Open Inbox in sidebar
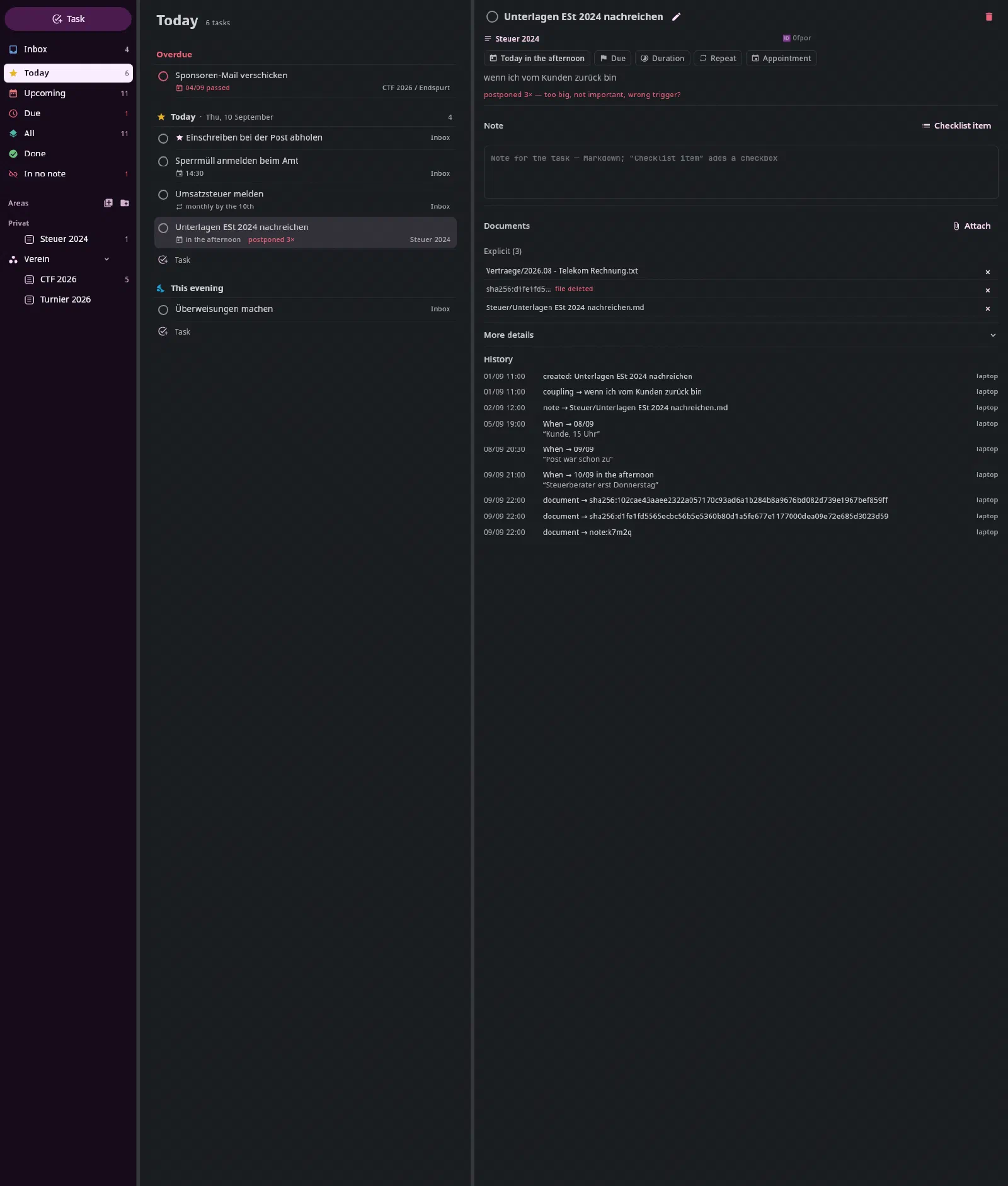Screen dimensions: 1008x1186 [68, 49]
